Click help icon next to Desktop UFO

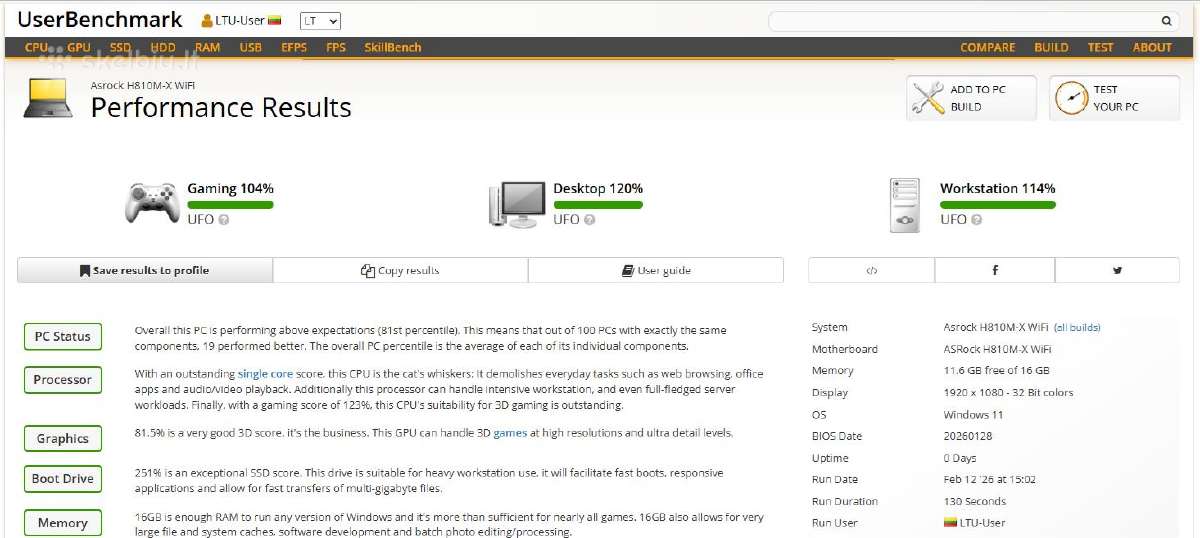(590, 219)
